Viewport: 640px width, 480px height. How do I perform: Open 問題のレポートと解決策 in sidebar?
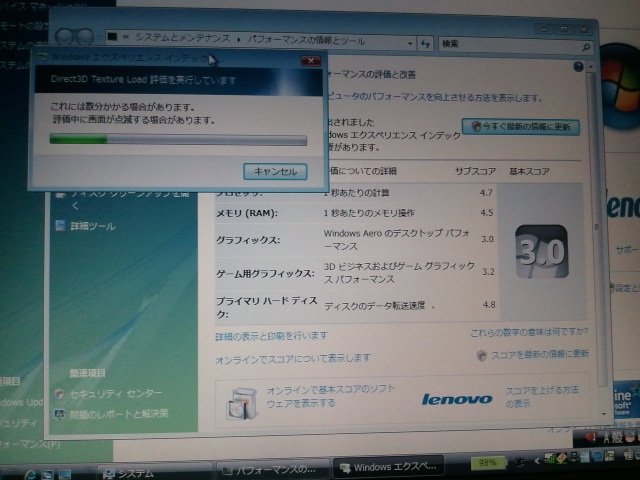pyautogui.click(x=119, y=414)
